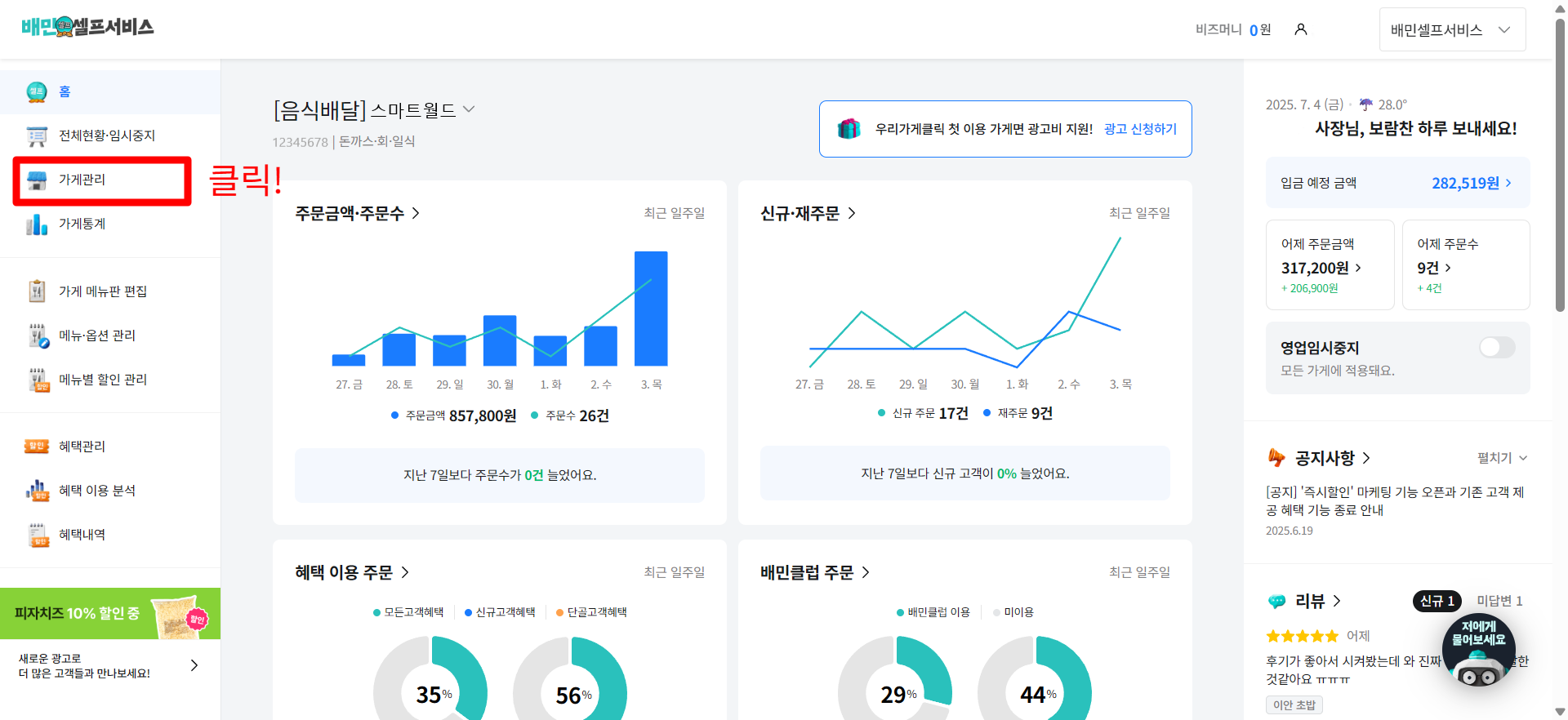1568x720 pixels.
Task: Click the 전체현황·임시중지 sidebar icon
Action: click(x=37, y=136)
